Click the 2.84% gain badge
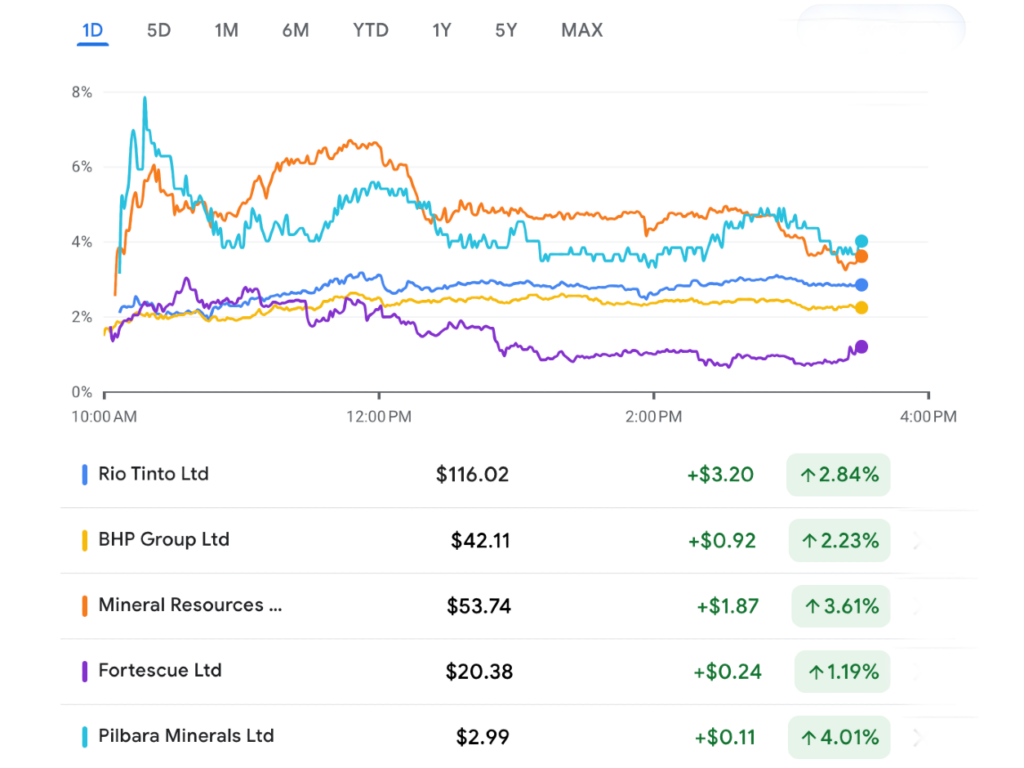The image size is (1024, 768). tap(839, 475)
